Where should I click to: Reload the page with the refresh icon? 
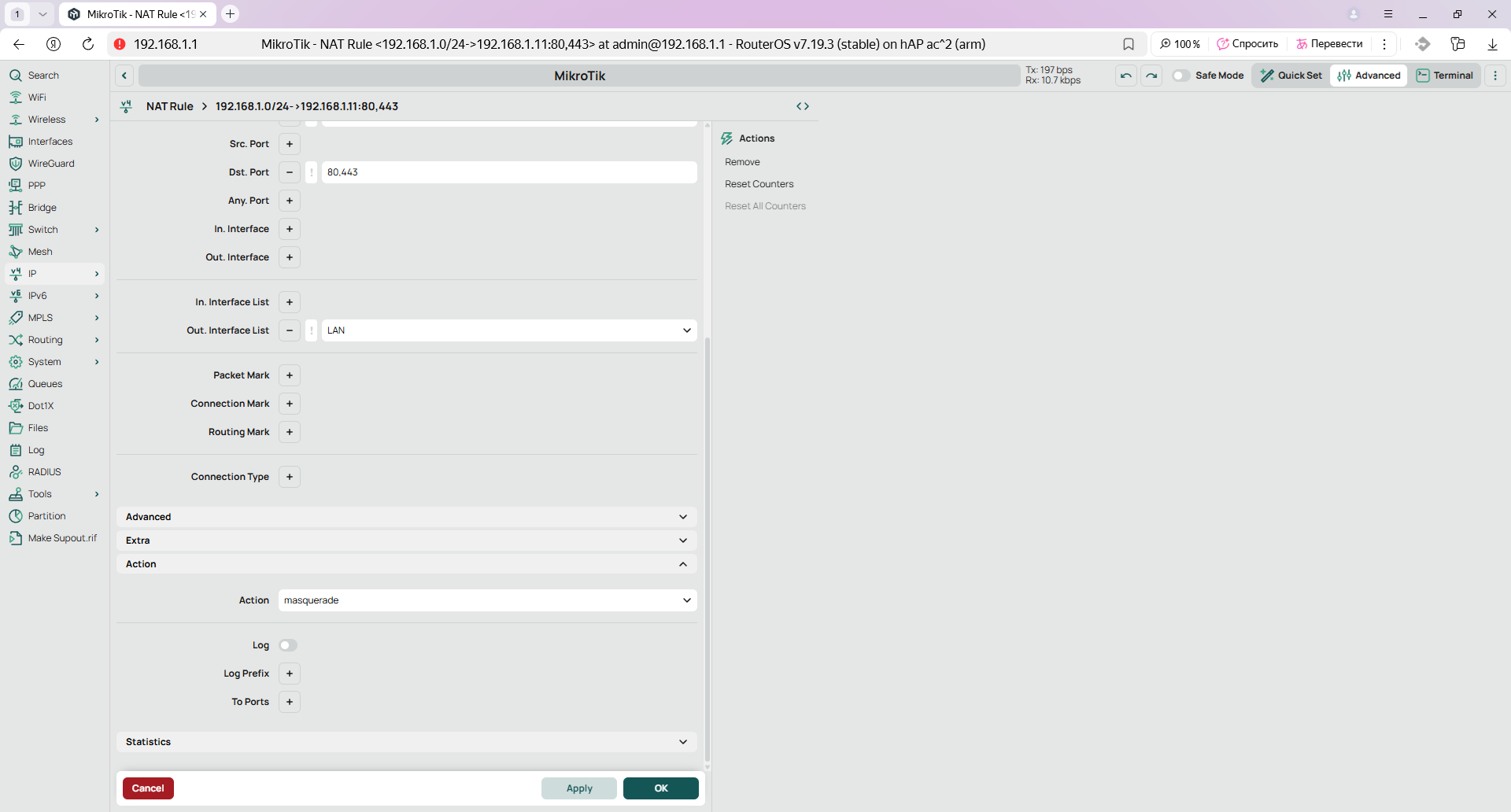coord(88,44)
